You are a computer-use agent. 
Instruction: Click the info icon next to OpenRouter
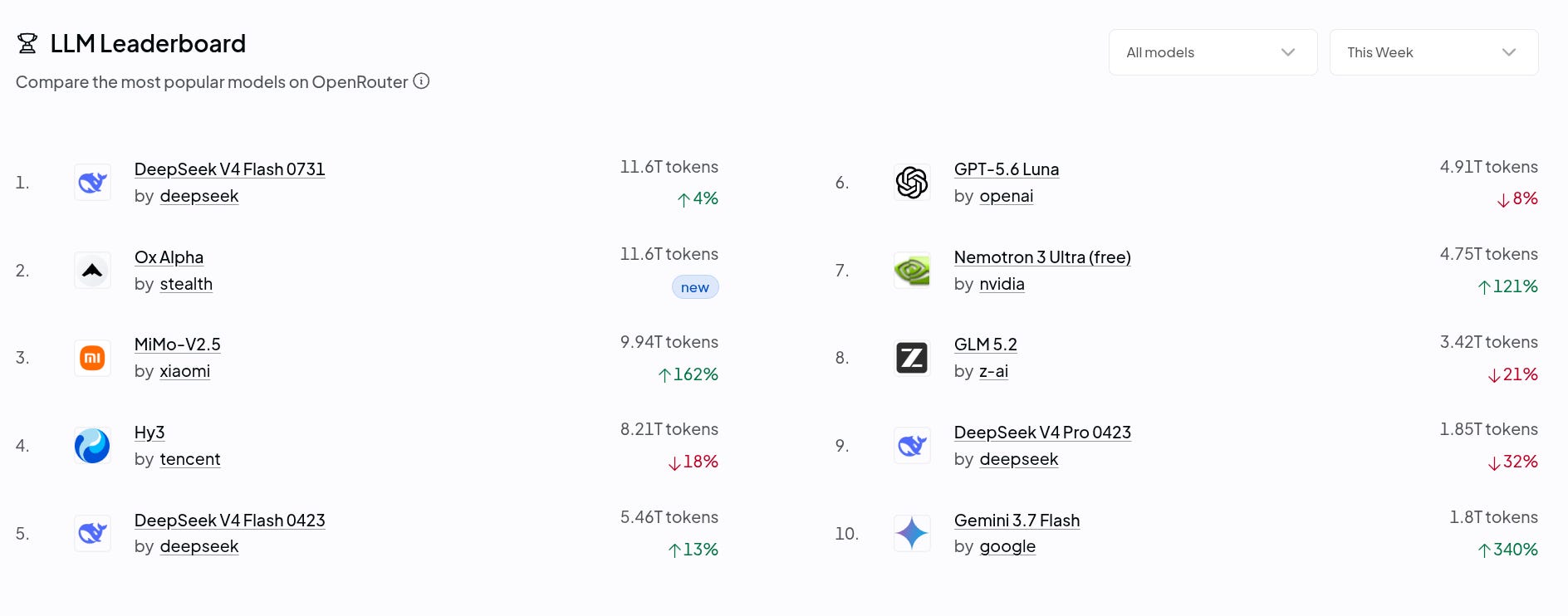[x=421, y=81]
